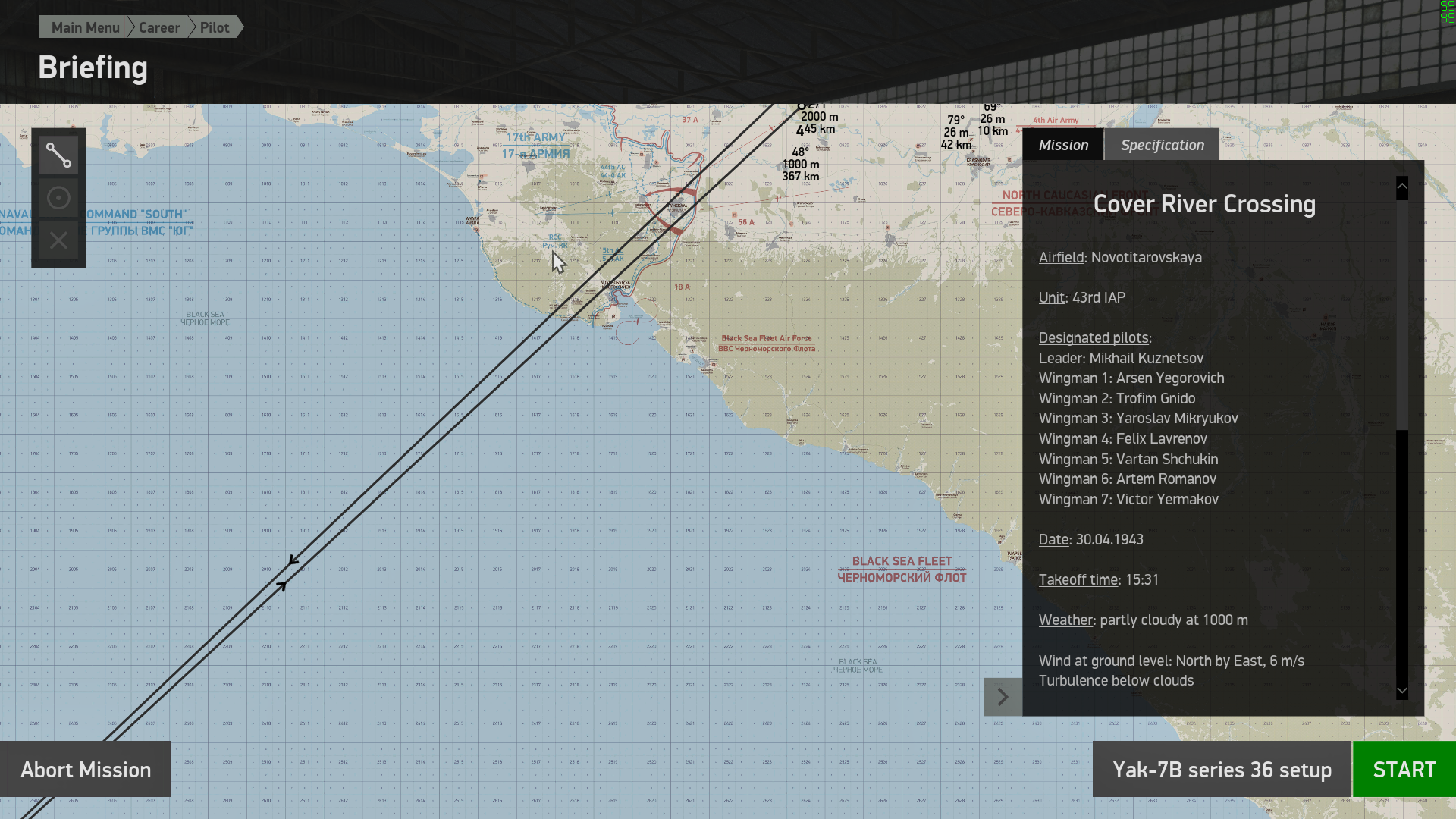This screenshot has width=1456, height=819.
Task: Open Yak-7B series 36 setup
Action: tap(1222, 770)
